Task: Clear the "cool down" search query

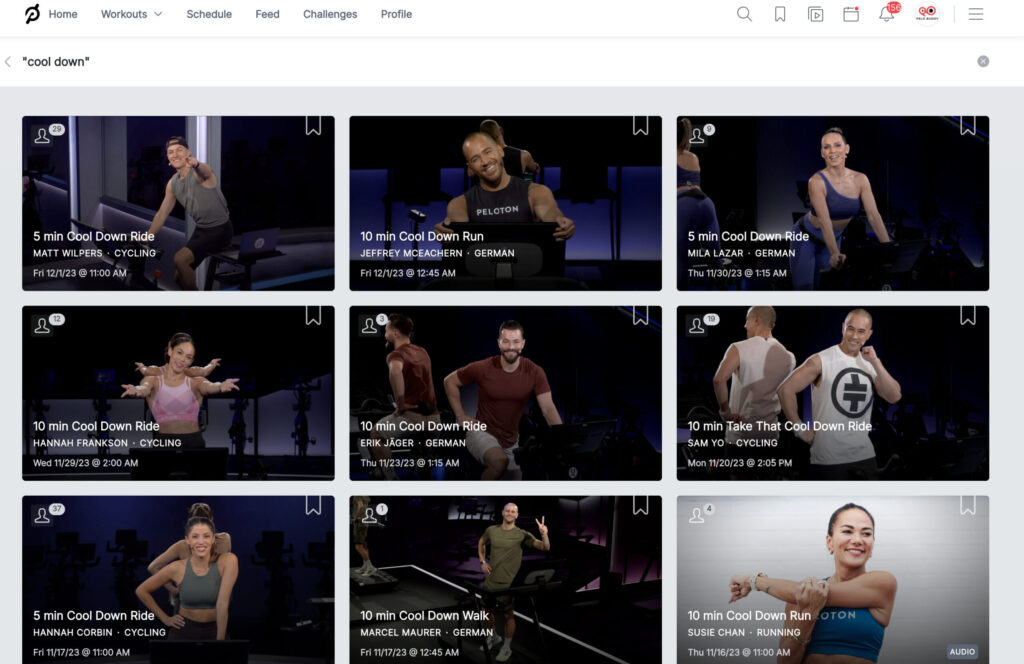Action: pyautogui.click(x=983, y=61)
